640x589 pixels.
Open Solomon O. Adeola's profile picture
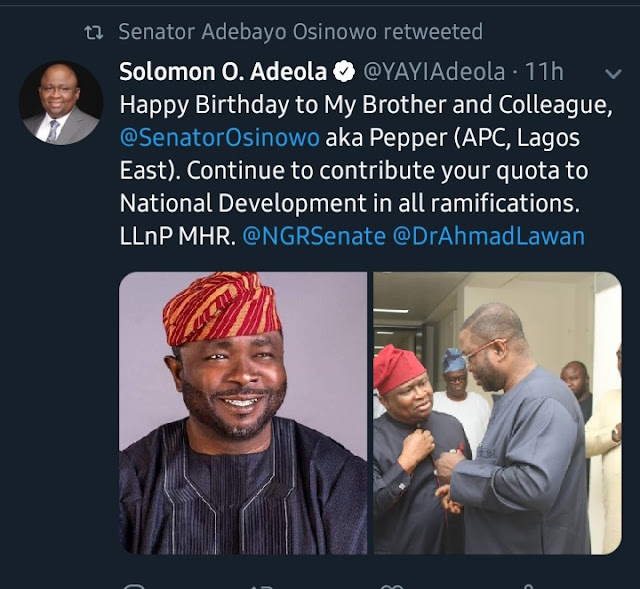coord(60,104)
